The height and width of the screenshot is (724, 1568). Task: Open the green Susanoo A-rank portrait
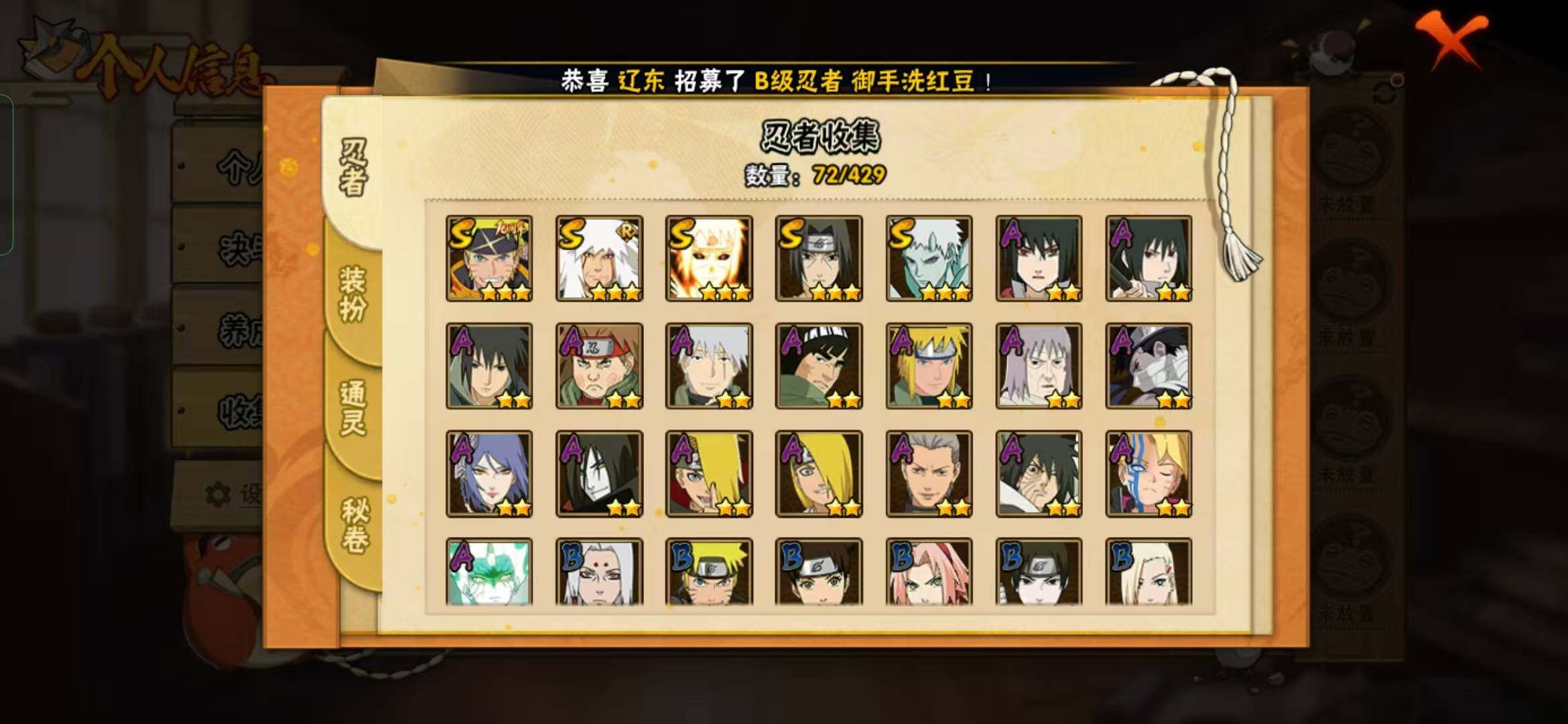coord(489,572)
